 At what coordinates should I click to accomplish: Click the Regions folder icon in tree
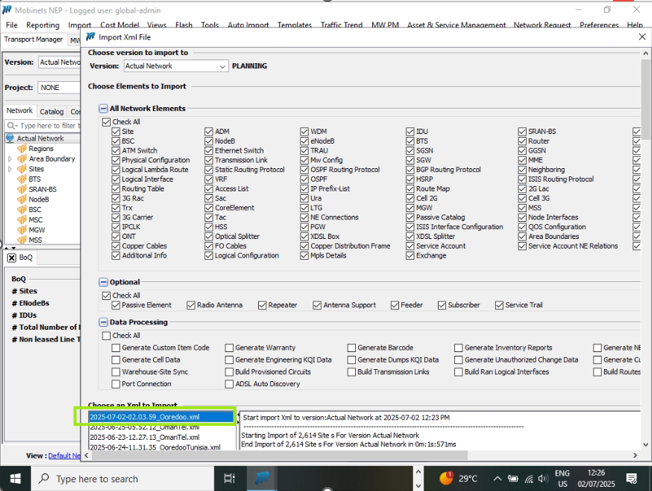point(21,149)
